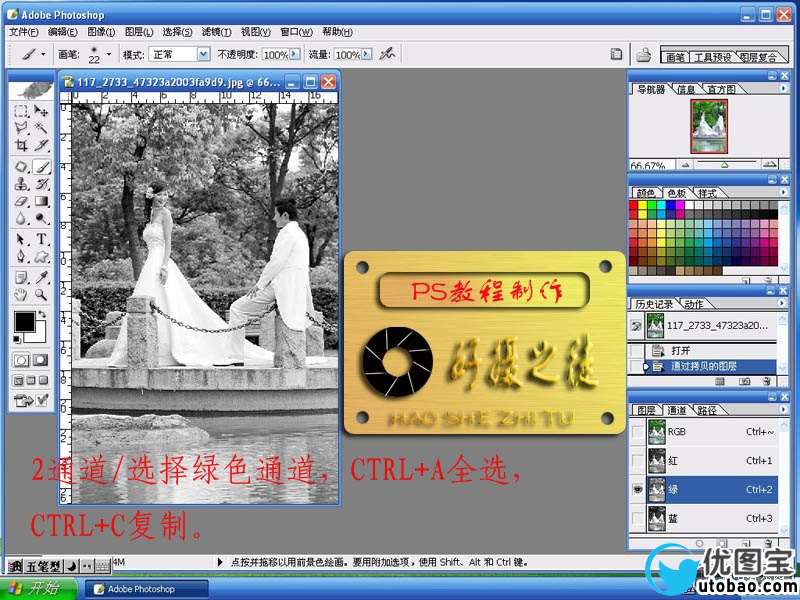The image size is (800, 600).
Task: Open the 流量 slider arrow
Action: point(366,54)
